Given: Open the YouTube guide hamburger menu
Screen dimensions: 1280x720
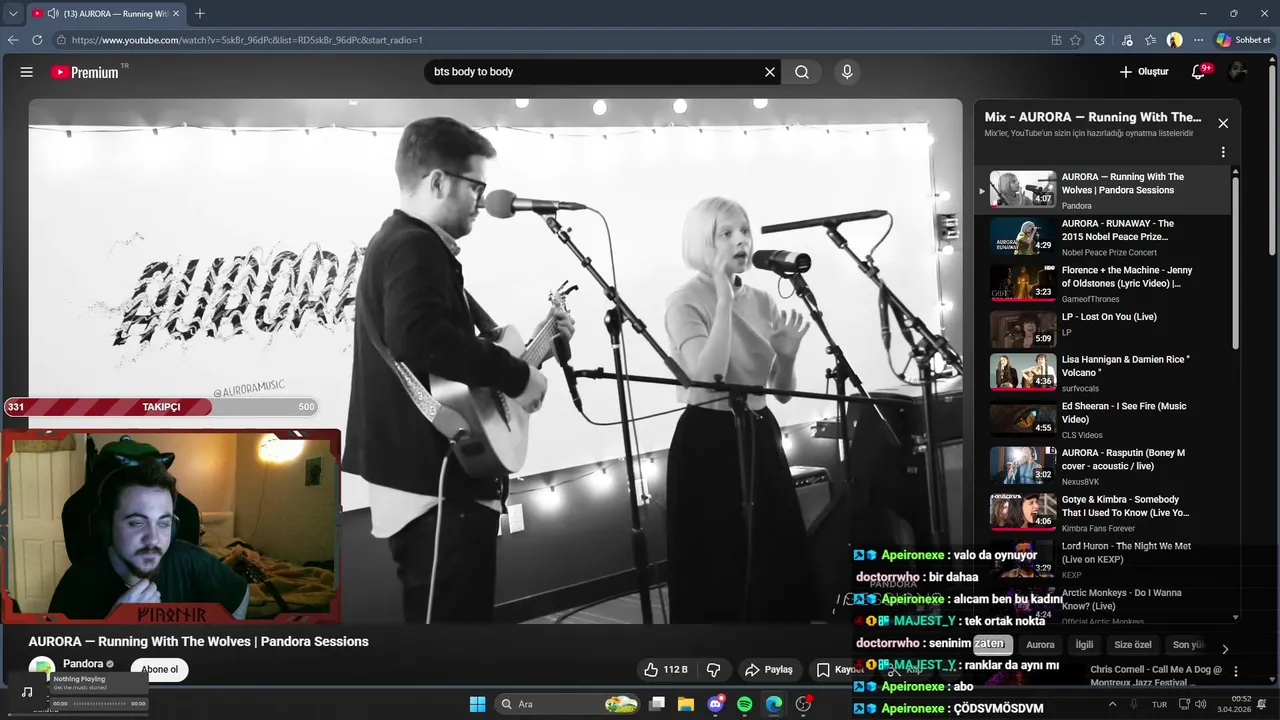Looking at the screenshot, I should (x=27, y=72).
